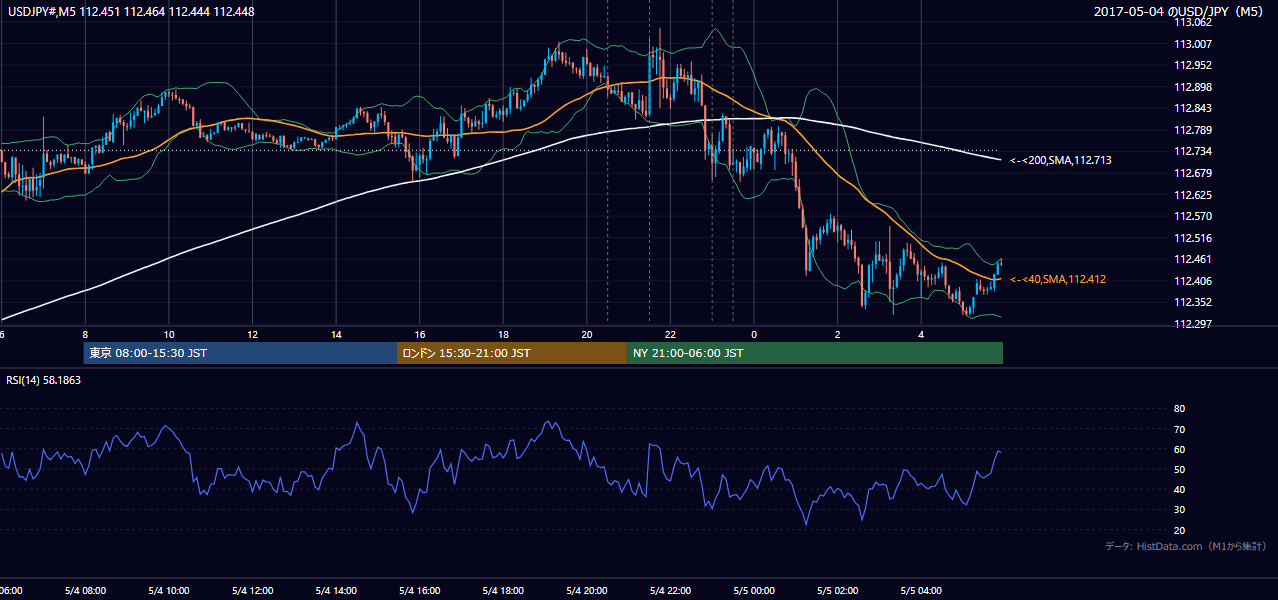The image size is (1278, 600).
Task: Click the 5/5 02:00 time axis label
Action: (837, 591)
